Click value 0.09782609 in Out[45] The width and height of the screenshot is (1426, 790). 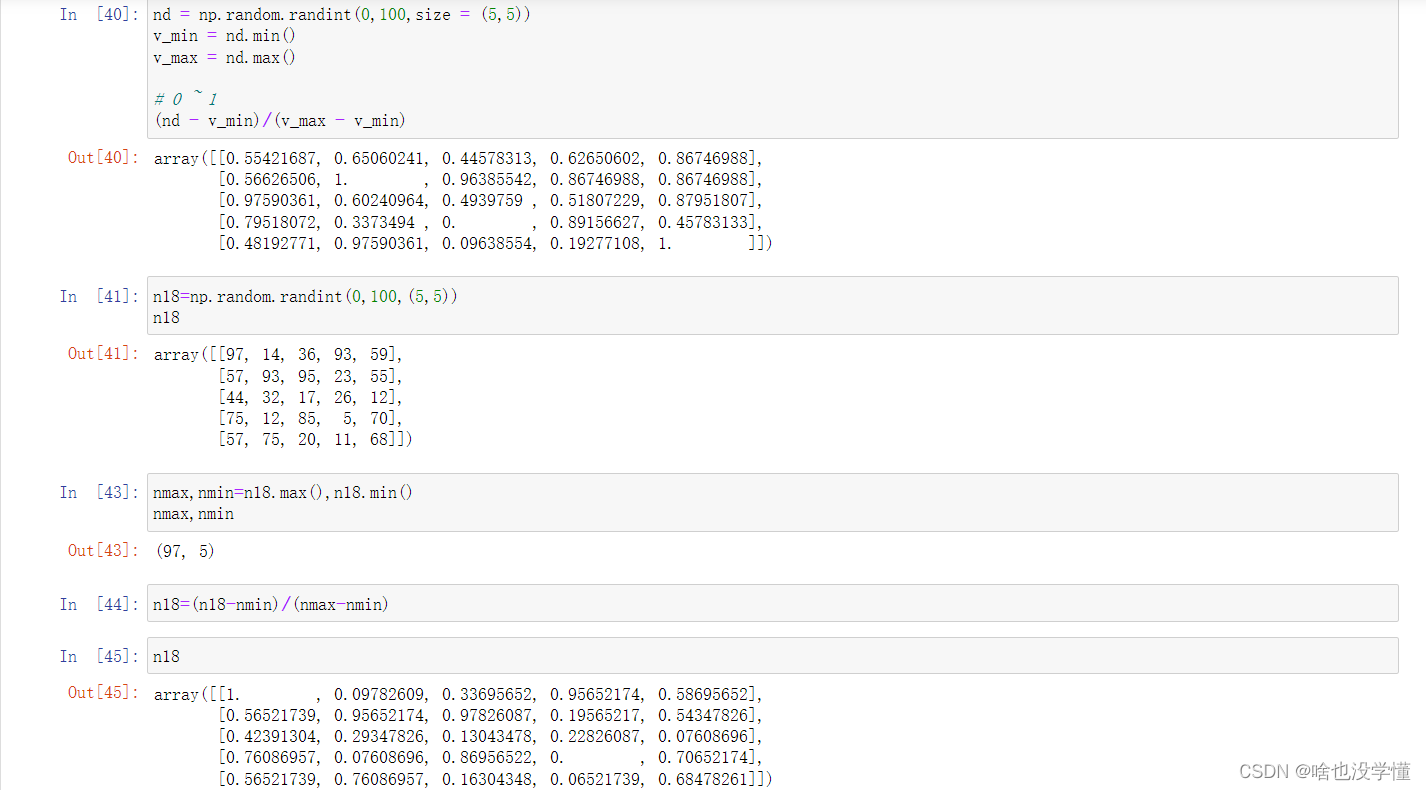379,694
